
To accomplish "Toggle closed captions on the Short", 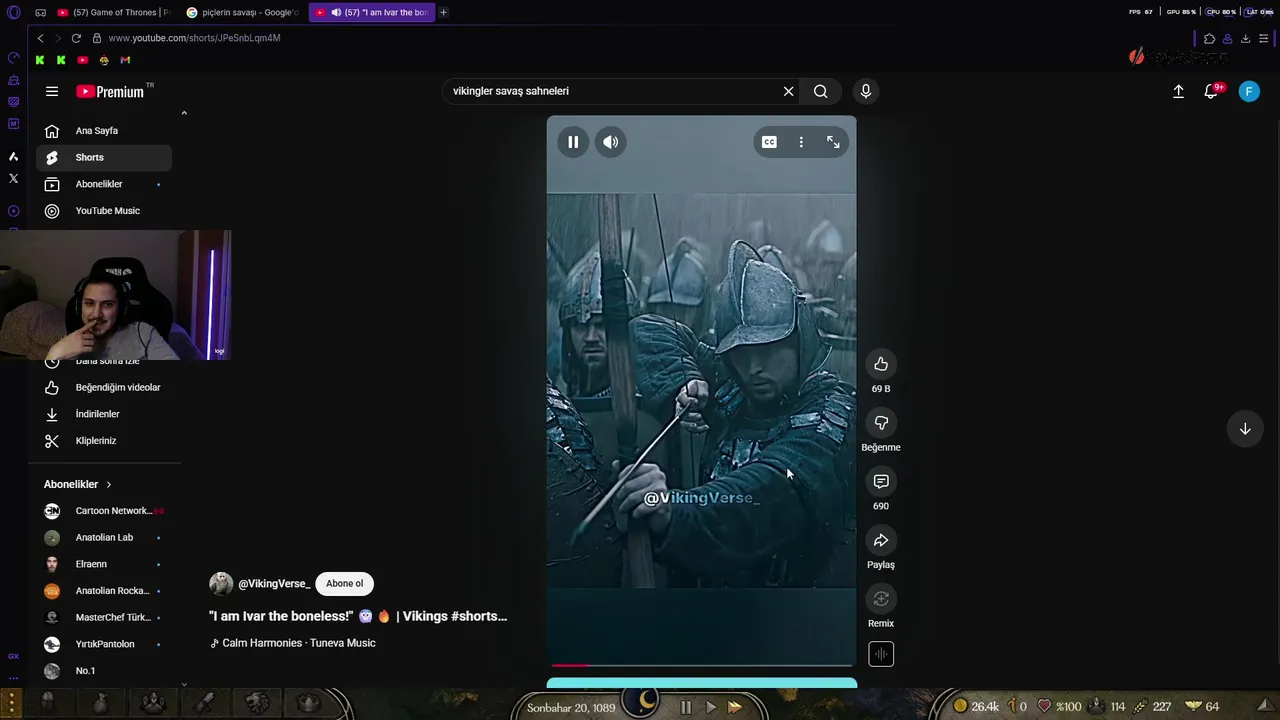I will point(769,142).
